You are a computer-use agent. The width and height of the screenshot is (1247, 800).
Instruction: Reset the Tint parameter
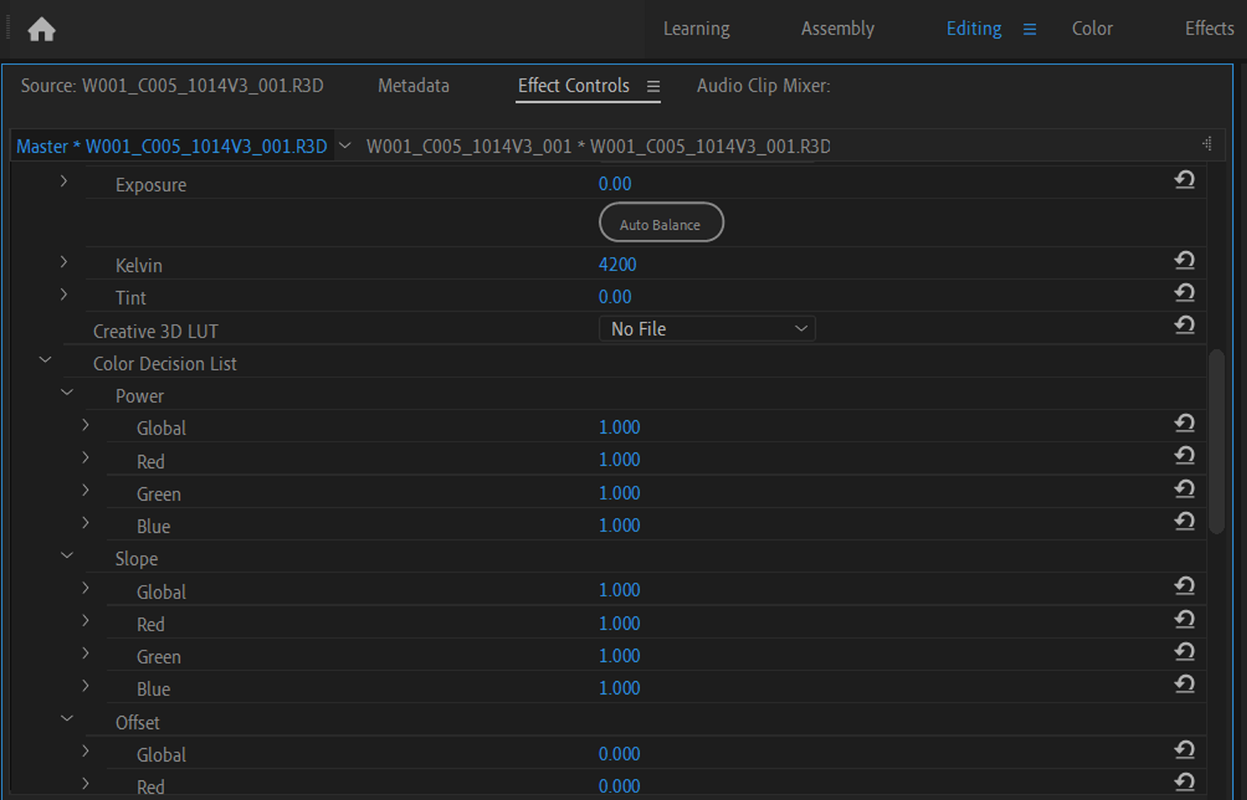(x=1185, y=293)
